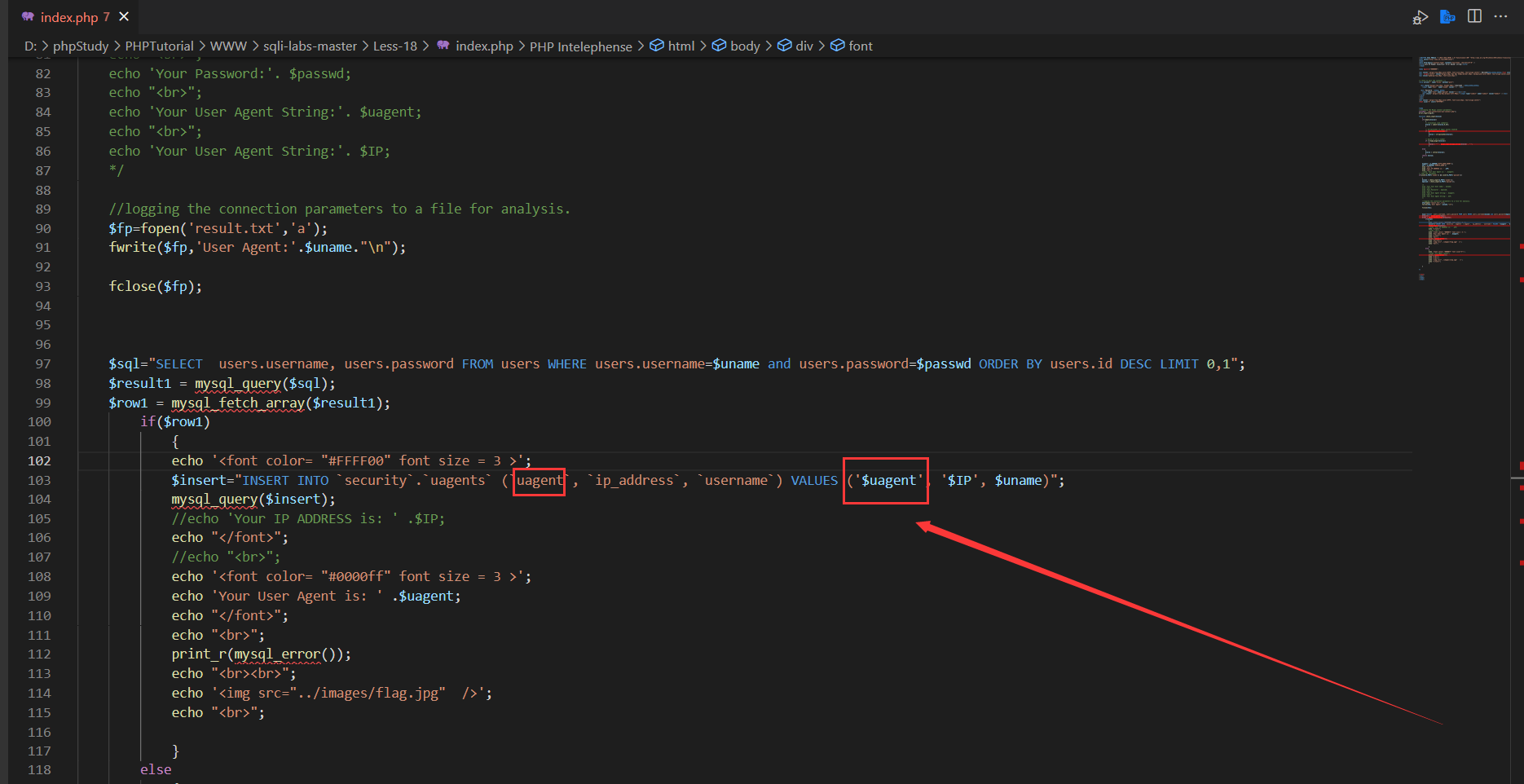Screen dimensions: 1524x784
Task: Click the if($row1) condition
Action: tap(175, 422)
